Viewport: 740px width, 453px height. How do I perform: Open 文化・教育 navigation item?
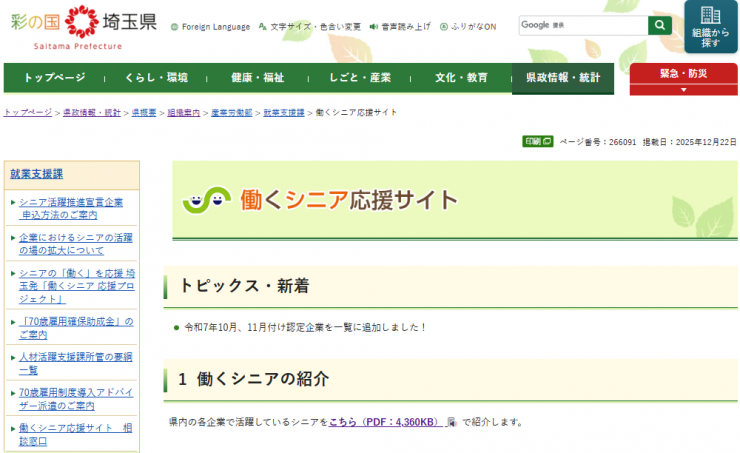(461, 78)
